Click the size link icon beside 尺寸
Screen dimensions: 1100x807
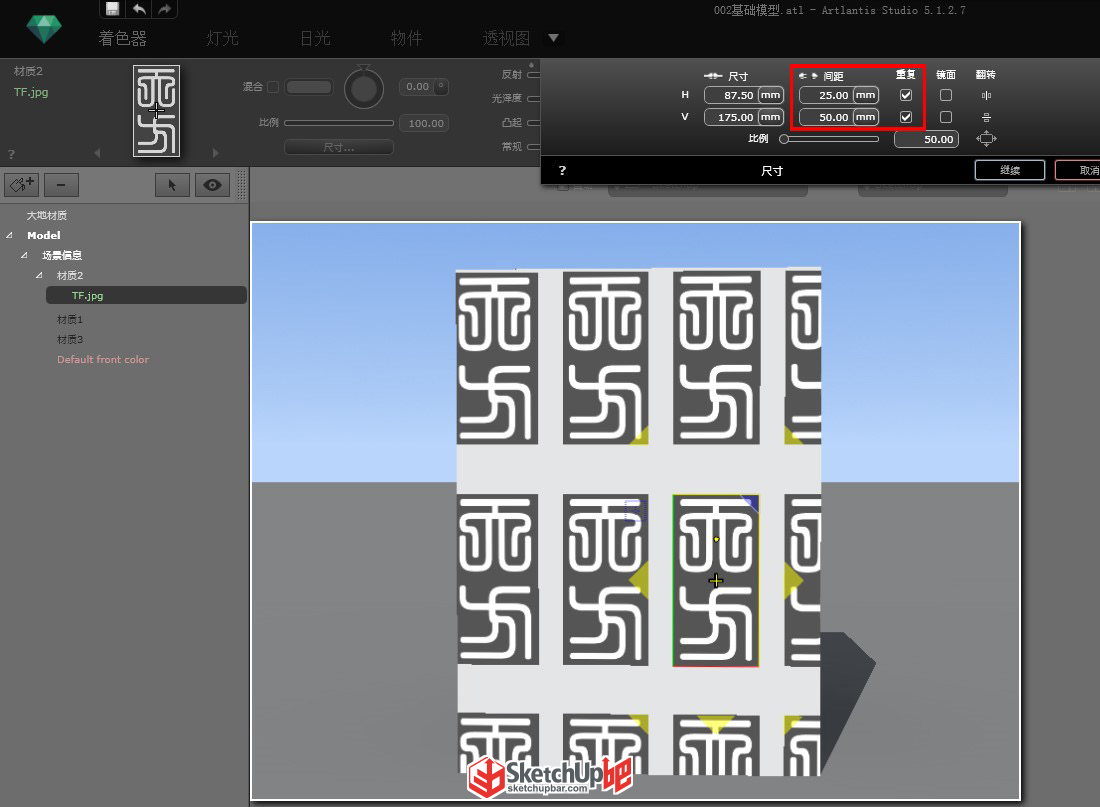(713, 76)
